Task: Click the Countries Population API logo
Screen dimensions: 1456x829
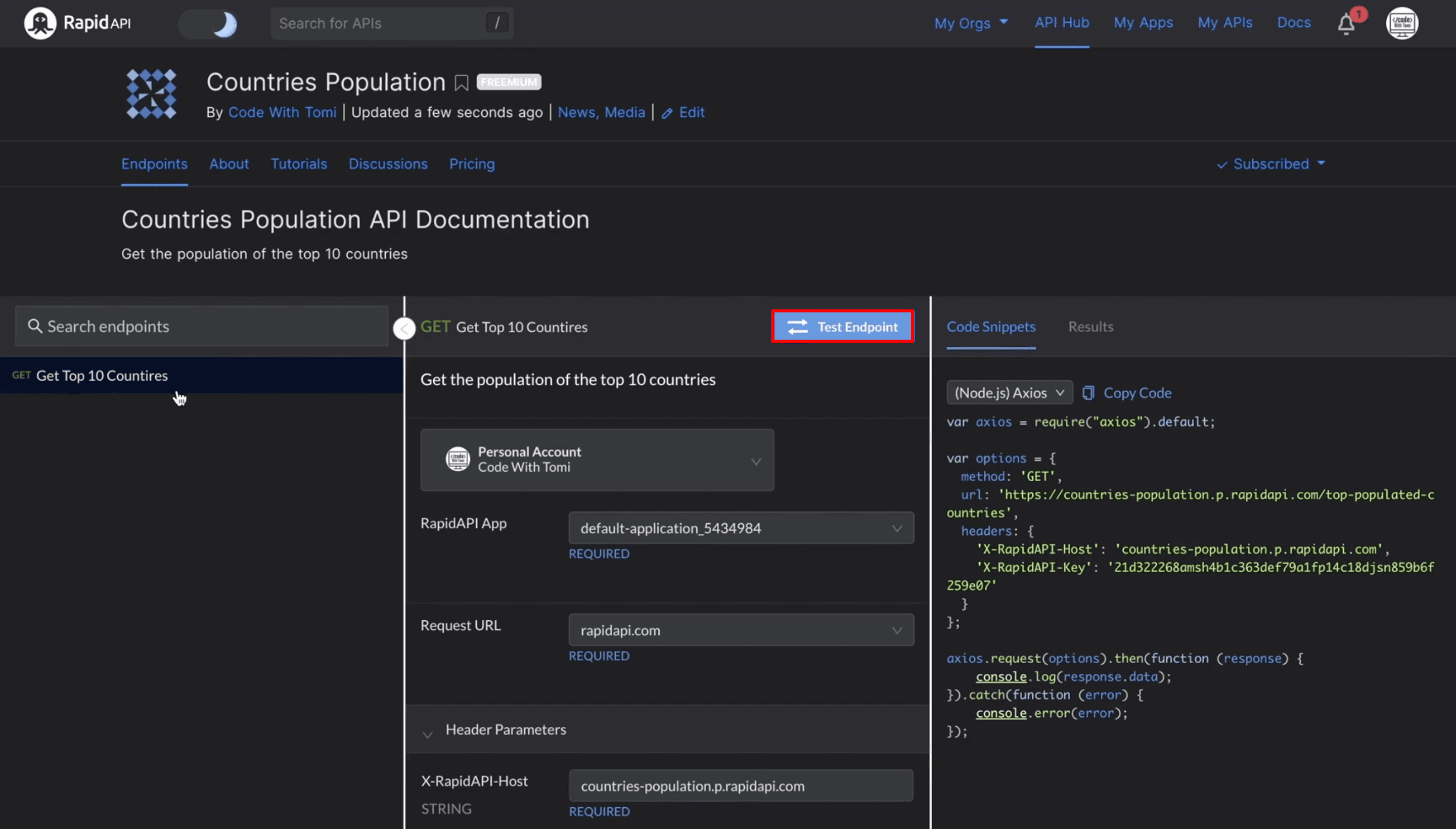Action: [152, 94]
